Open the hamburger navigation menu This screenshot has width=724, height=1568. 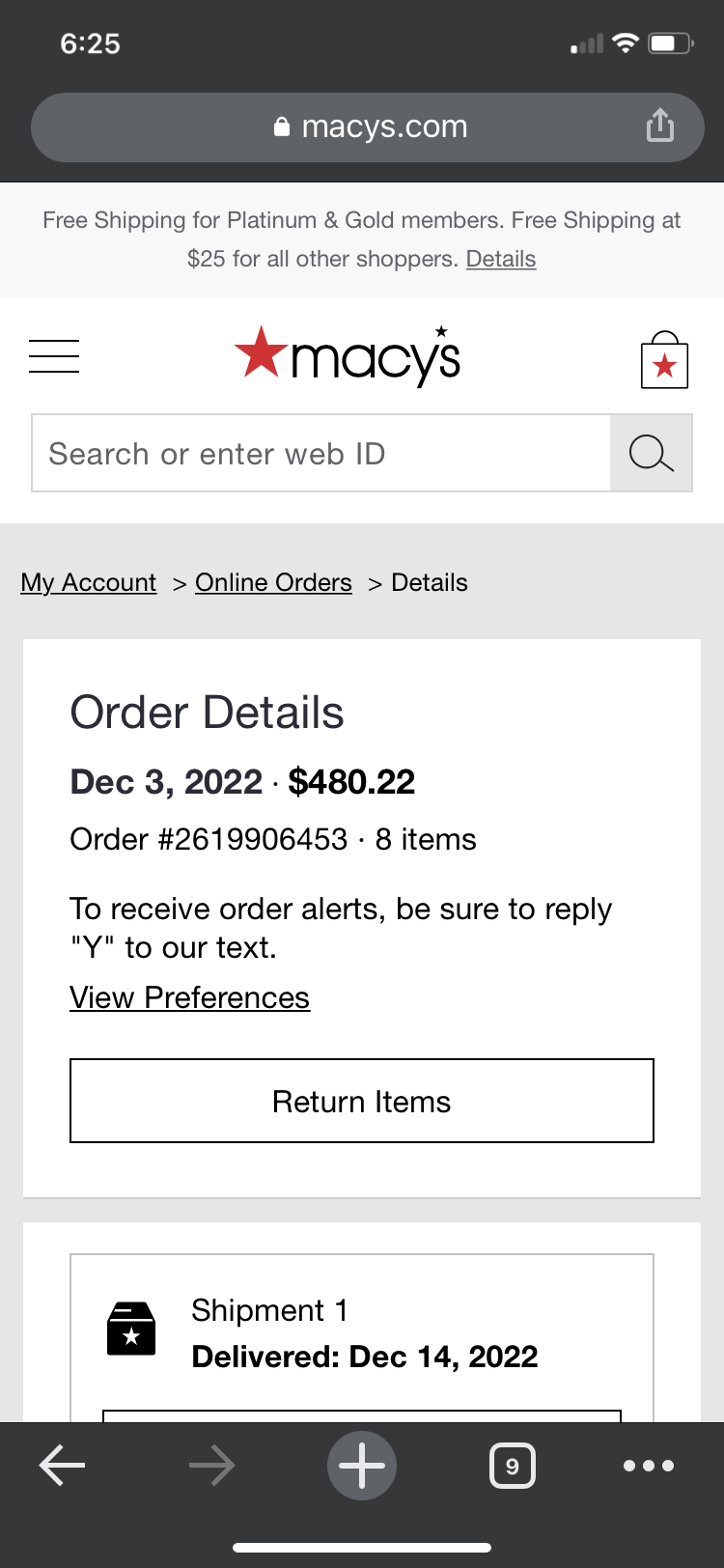coord(53,355)
